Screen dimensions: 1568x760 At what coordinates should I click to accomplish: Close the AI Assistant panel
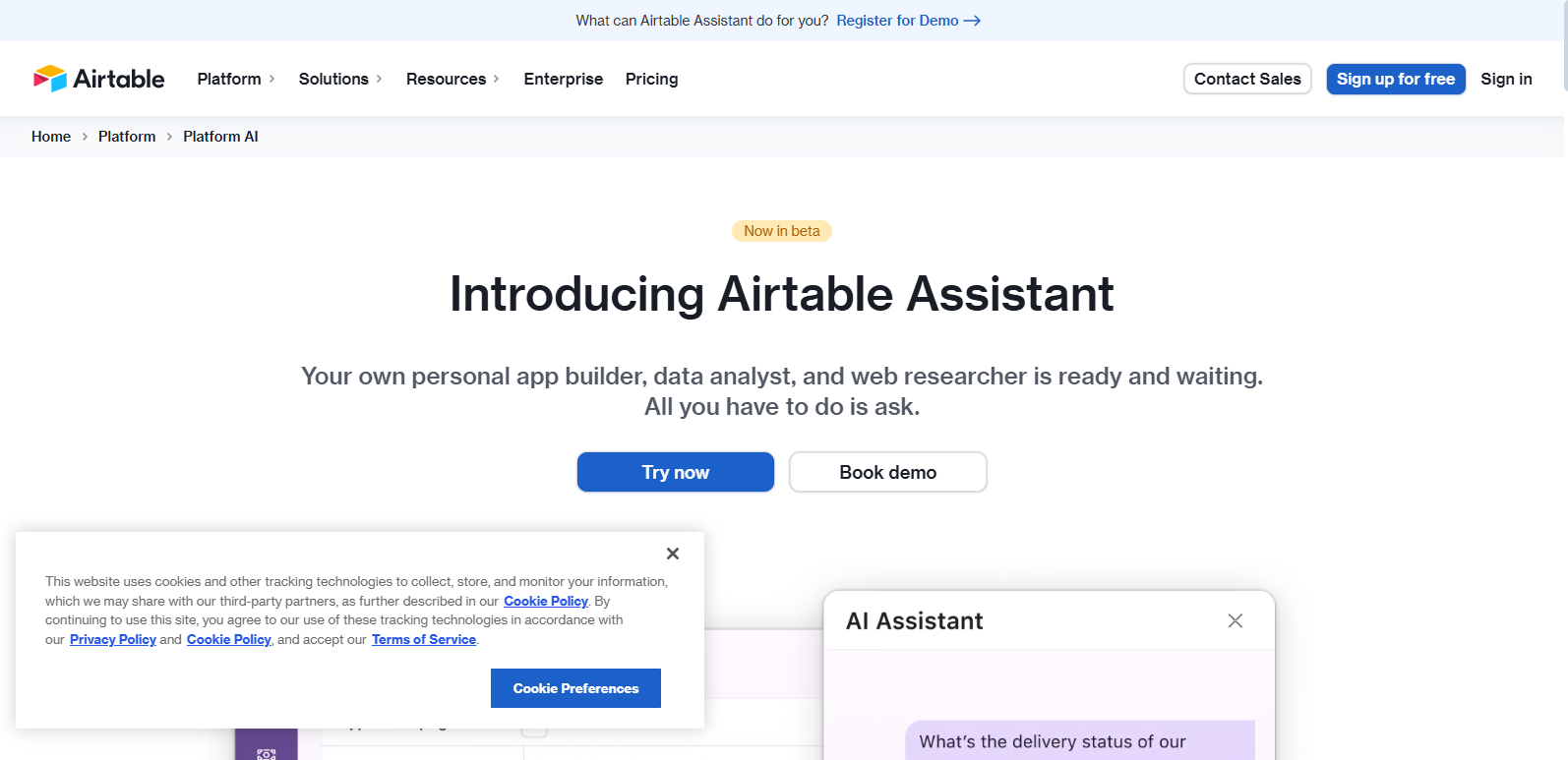coord(1236,620)
